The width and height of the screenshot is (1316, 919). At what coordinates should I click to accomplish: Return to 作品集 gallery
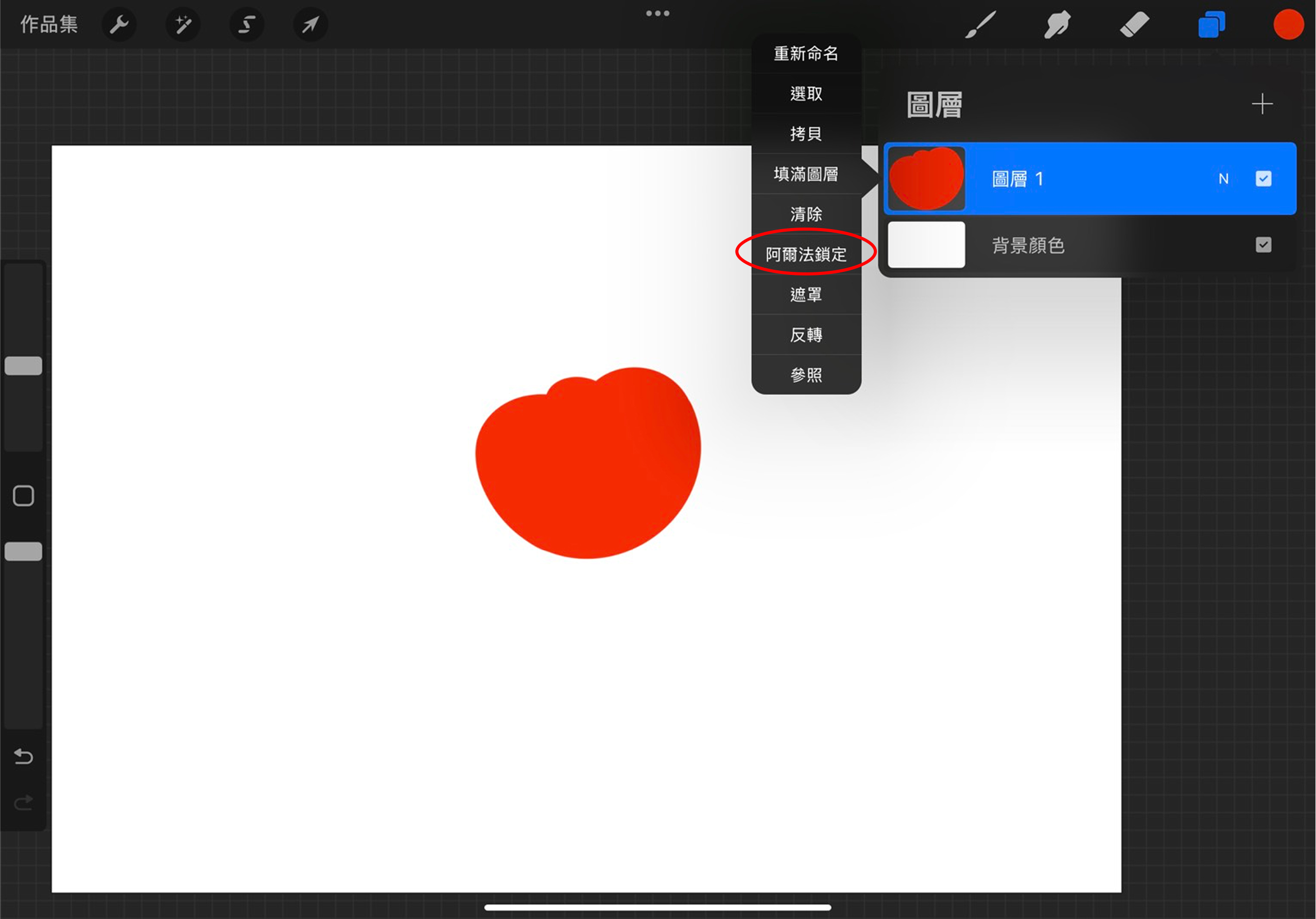click(x=49, y=25)
